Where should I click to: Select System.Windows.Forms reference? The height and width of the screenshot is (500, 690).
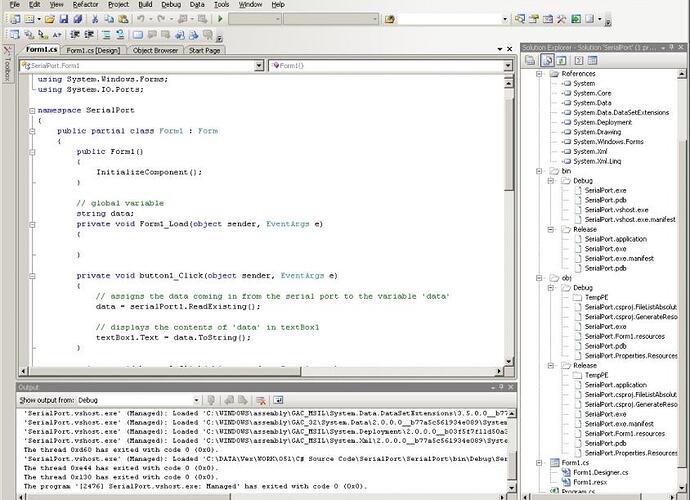pyautogui.click(x=608, y=142)
